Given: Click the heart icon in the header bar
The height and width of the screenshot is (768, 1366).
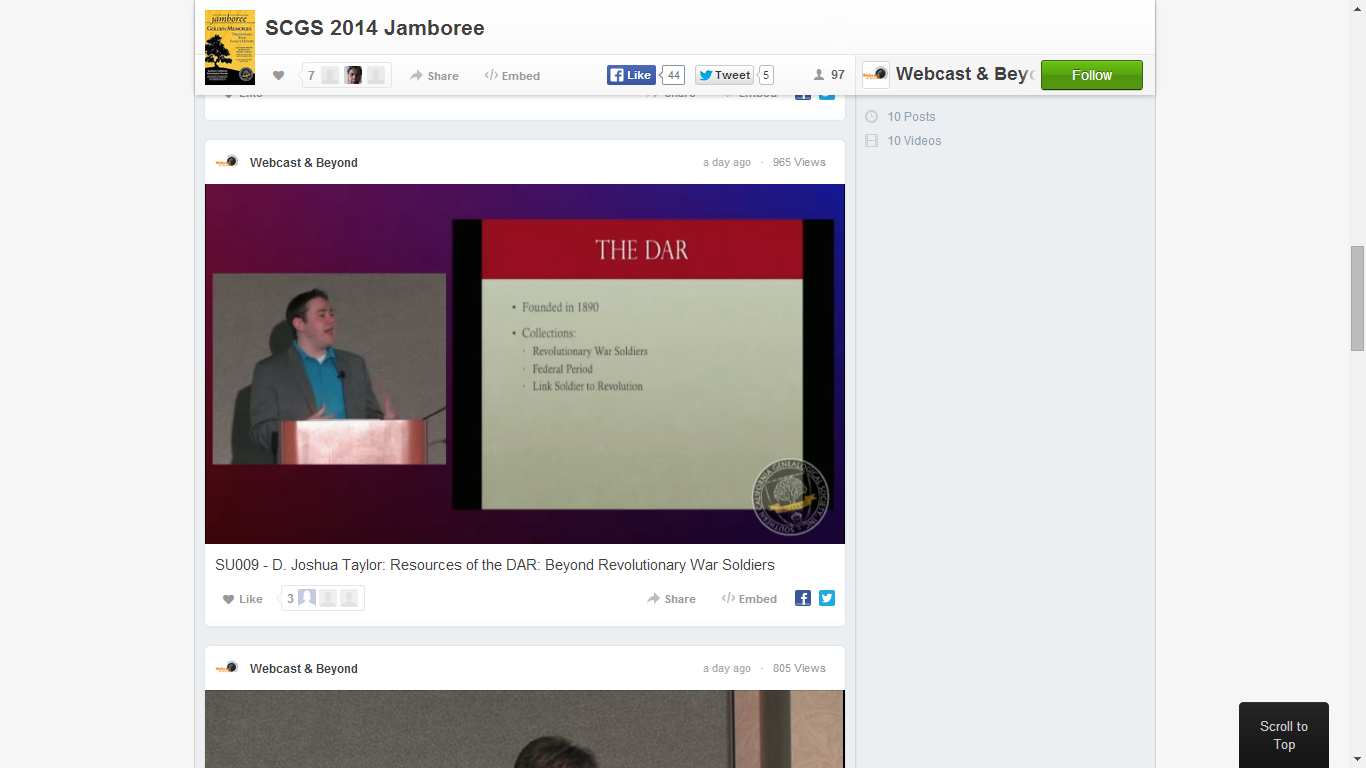Looking at the screenshot, I should click(x=278, y=75).
